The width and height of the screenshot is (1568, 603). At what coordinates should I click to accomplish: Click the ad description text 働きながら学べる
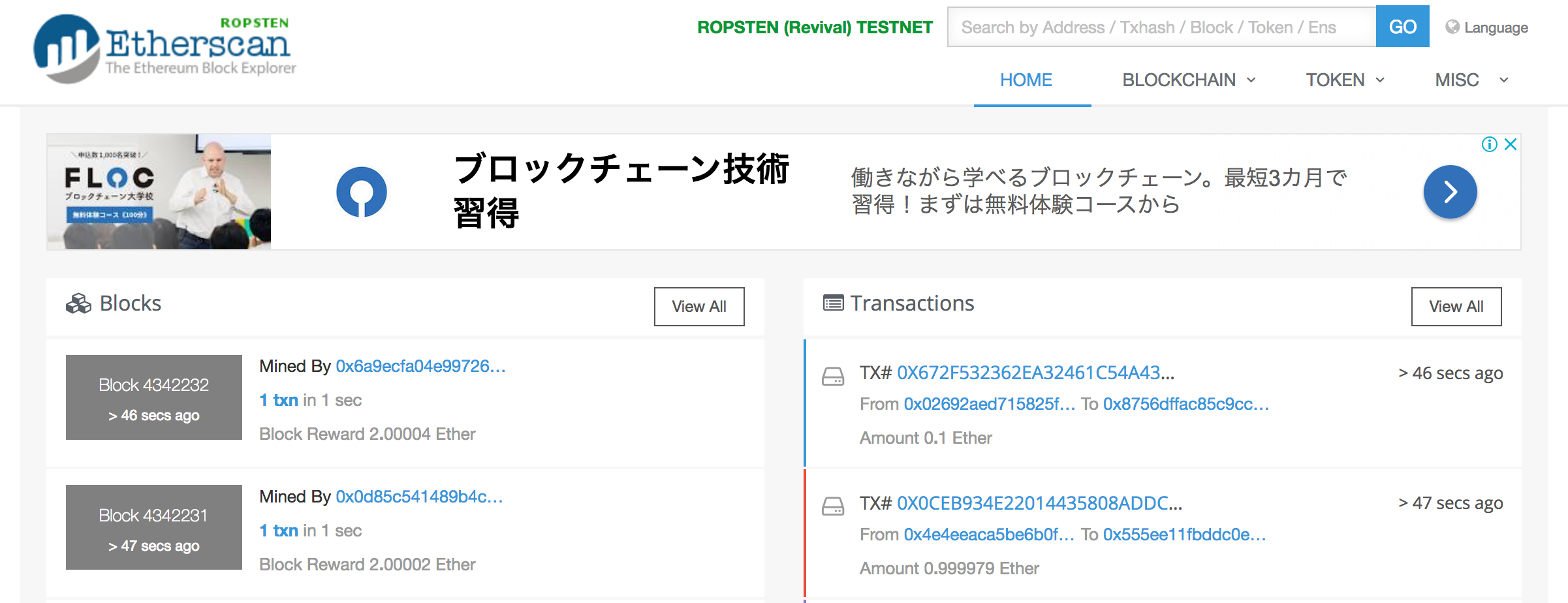point(1099,191)
